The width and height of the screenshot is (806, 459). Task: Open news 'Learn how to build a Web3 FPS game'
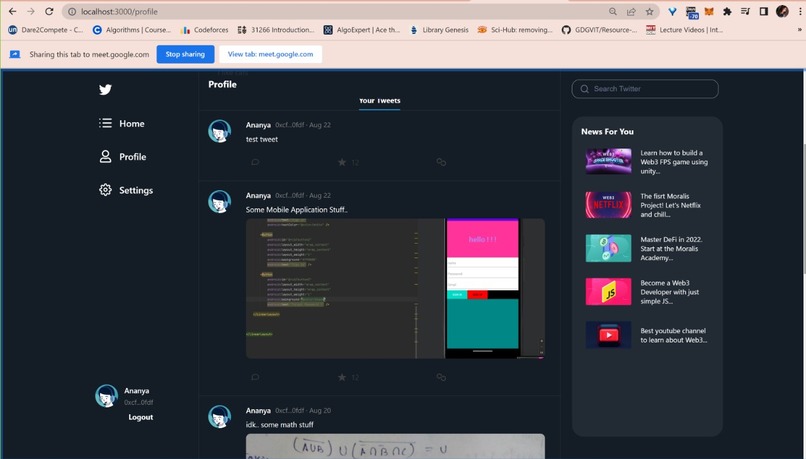(674, 162)
